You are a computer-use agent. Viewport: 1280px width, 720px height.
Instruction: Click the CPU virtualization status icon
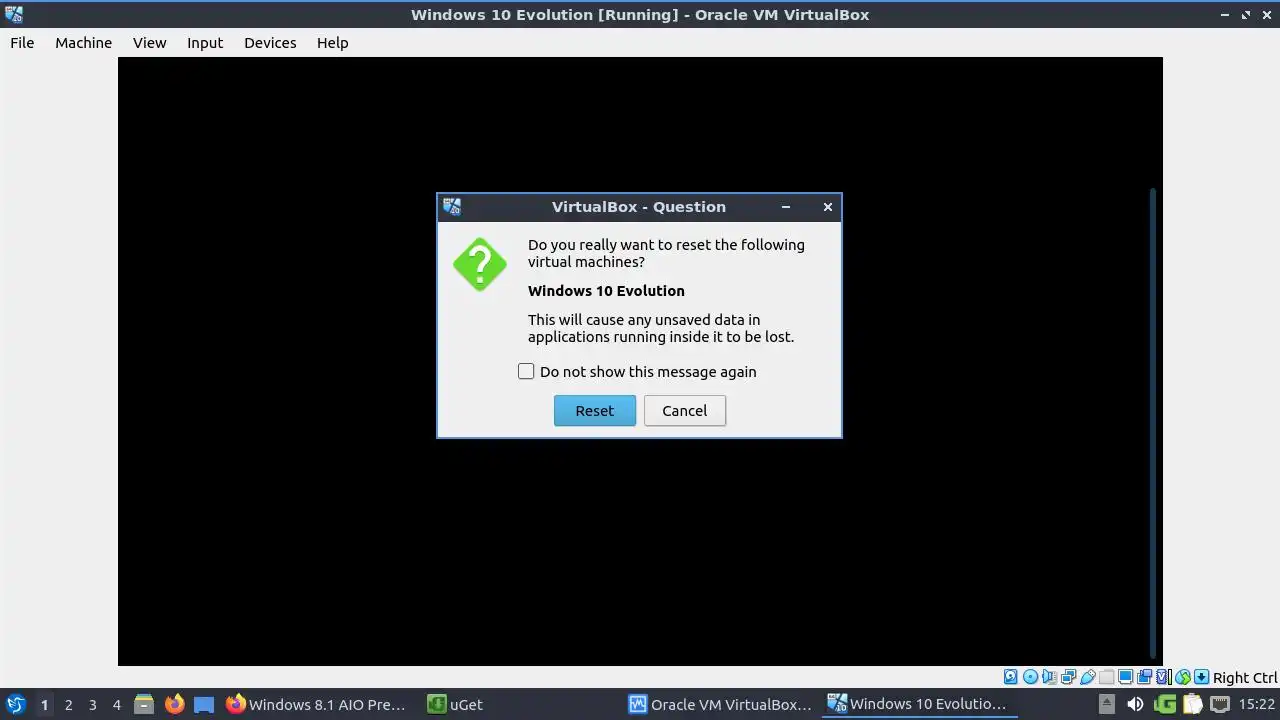point(1164,677)
